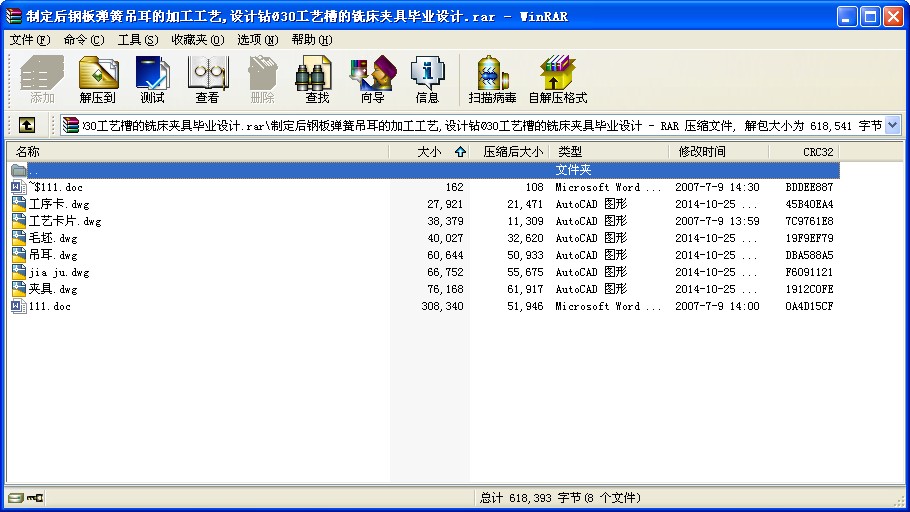Select the file name 工序卡.dwg

click(59, 204)
